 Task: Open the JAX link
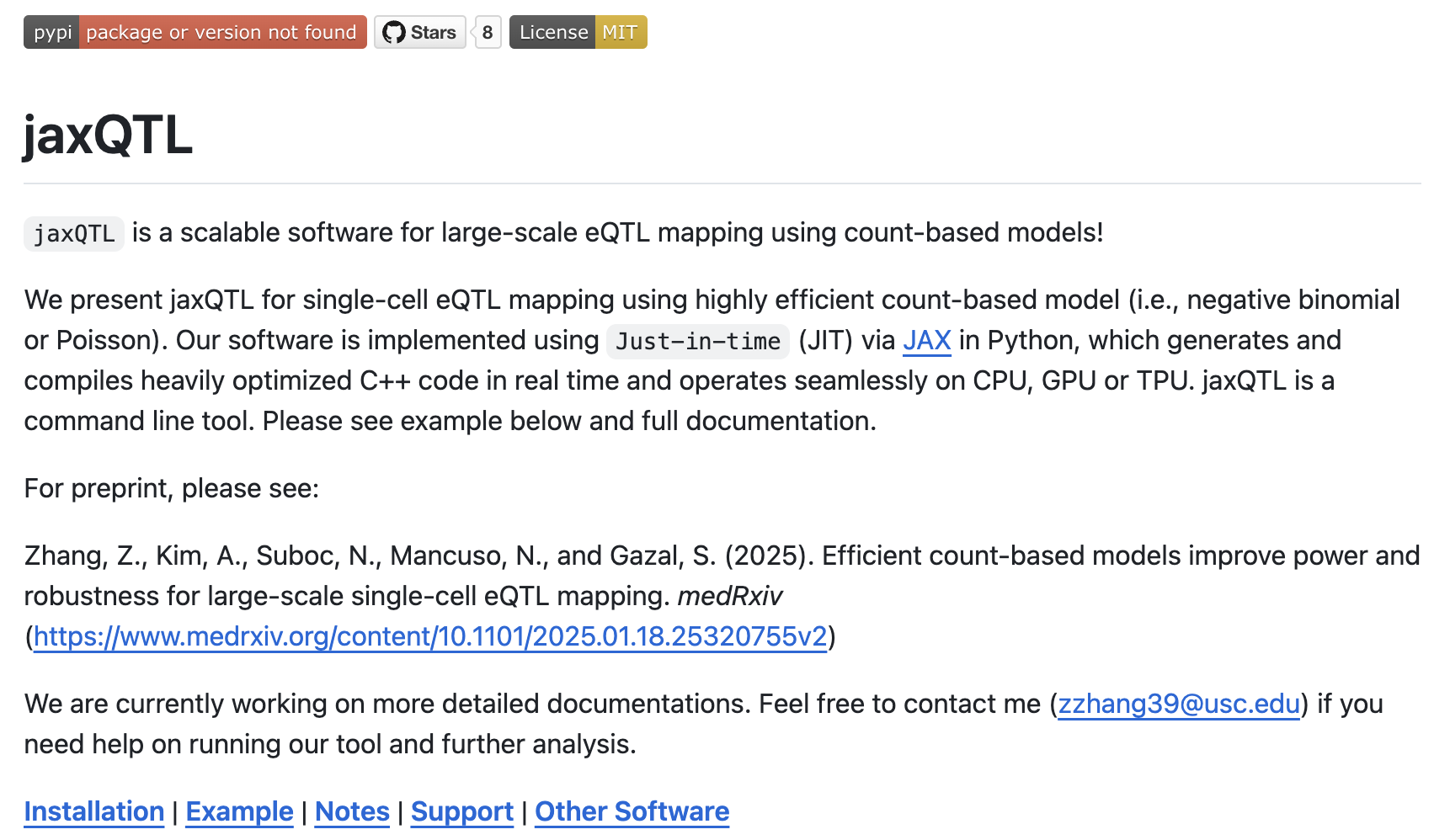[926, 340]
